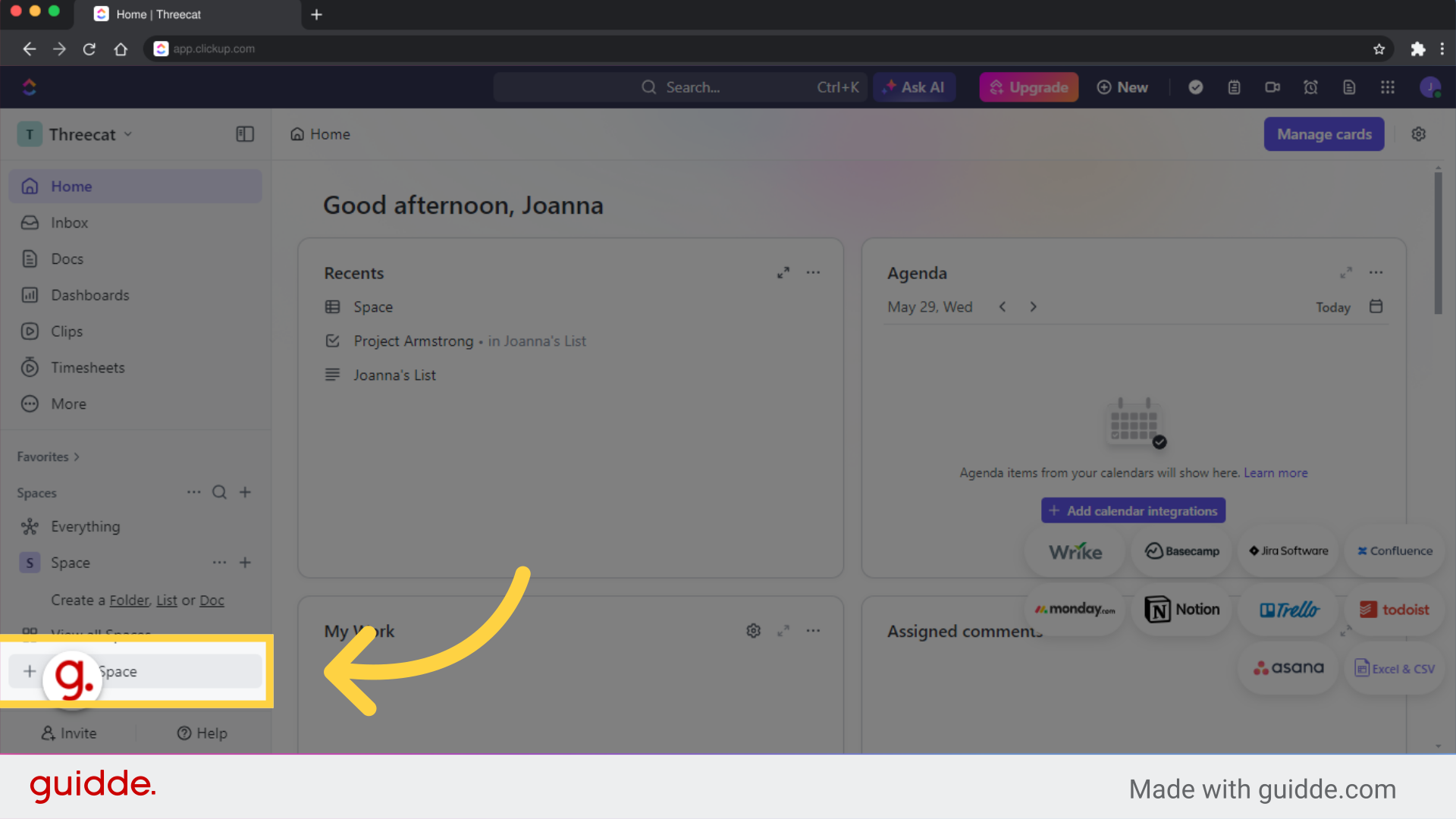Viewport: 1456px width, 819px height.
Task: Connect the Notion integration
Action: tap(1181, 609)
